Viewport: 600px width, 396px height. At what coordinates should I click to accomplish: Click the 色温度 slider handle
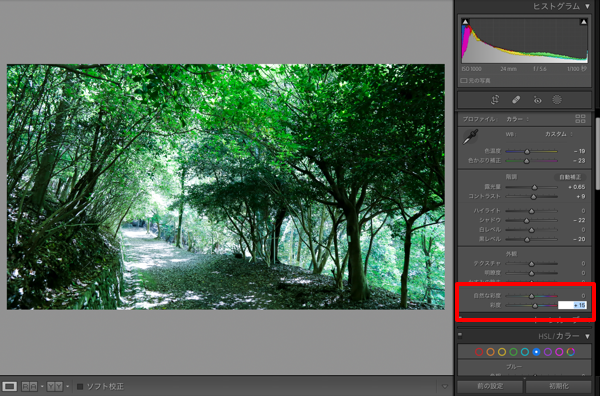(x=527, y=152)
